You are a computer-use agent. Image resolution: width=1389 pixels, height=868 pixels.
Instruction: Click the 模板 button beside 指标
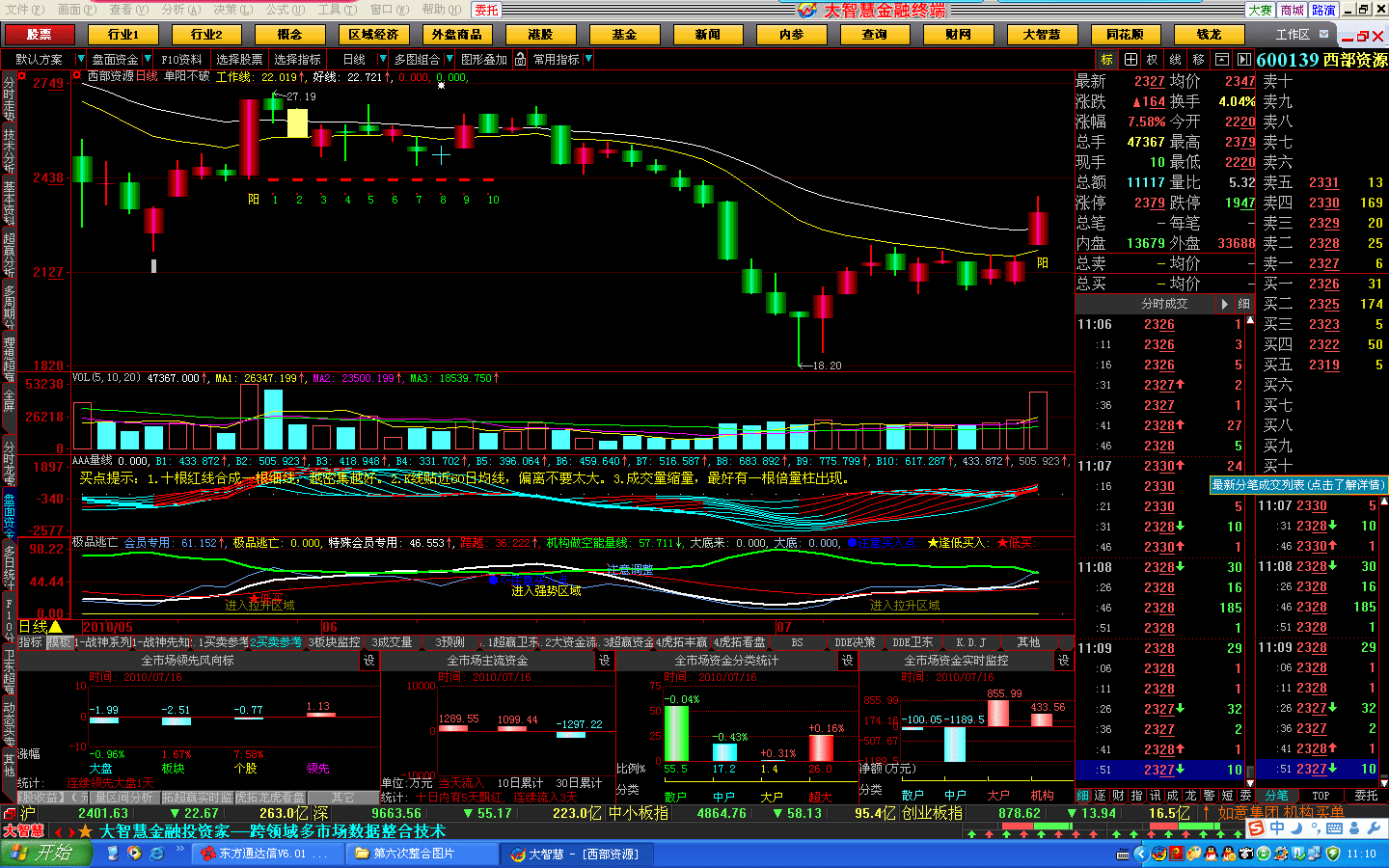coord(59,642)
